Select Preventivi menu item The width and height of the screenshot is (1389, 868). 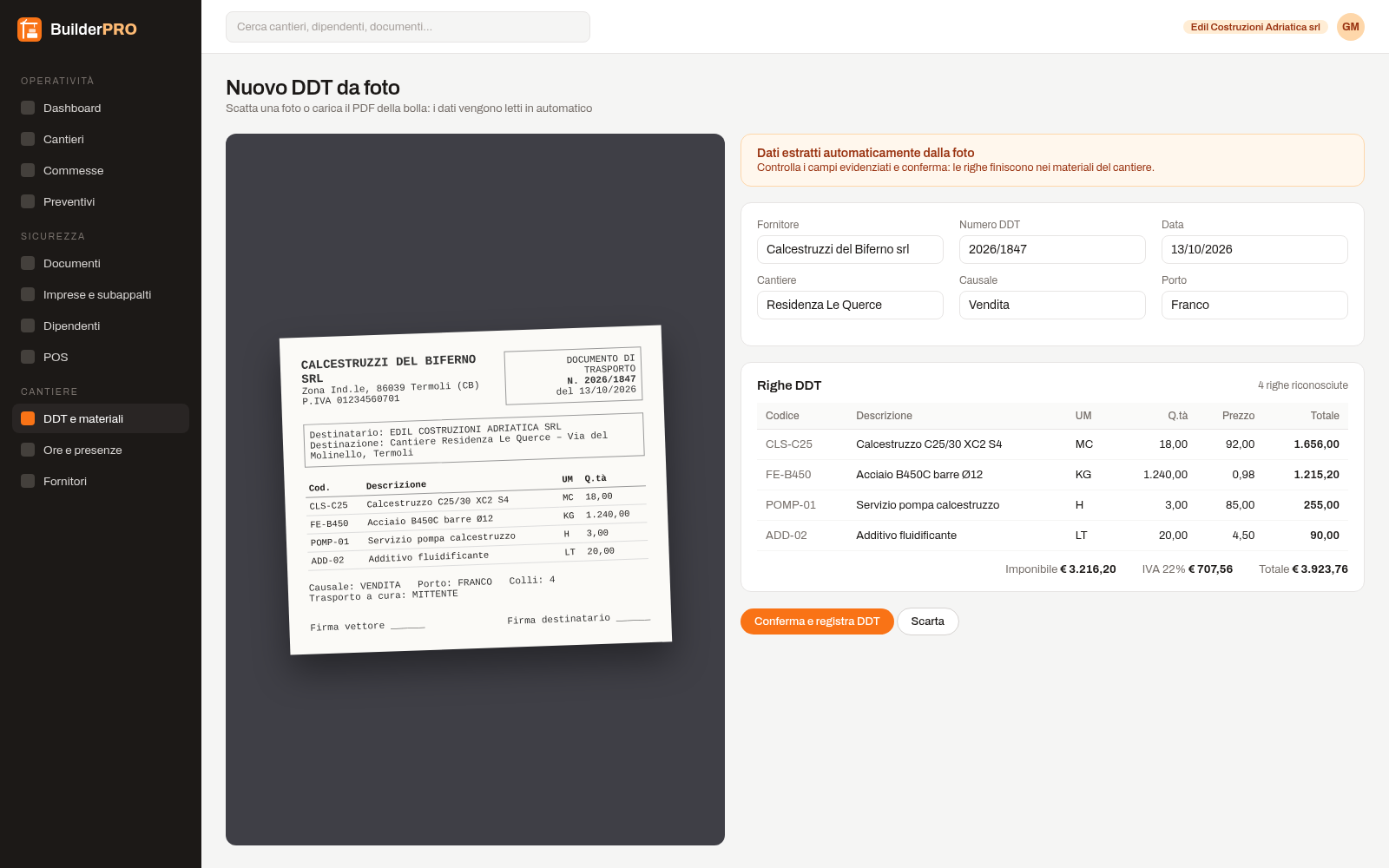pos(101,201)
